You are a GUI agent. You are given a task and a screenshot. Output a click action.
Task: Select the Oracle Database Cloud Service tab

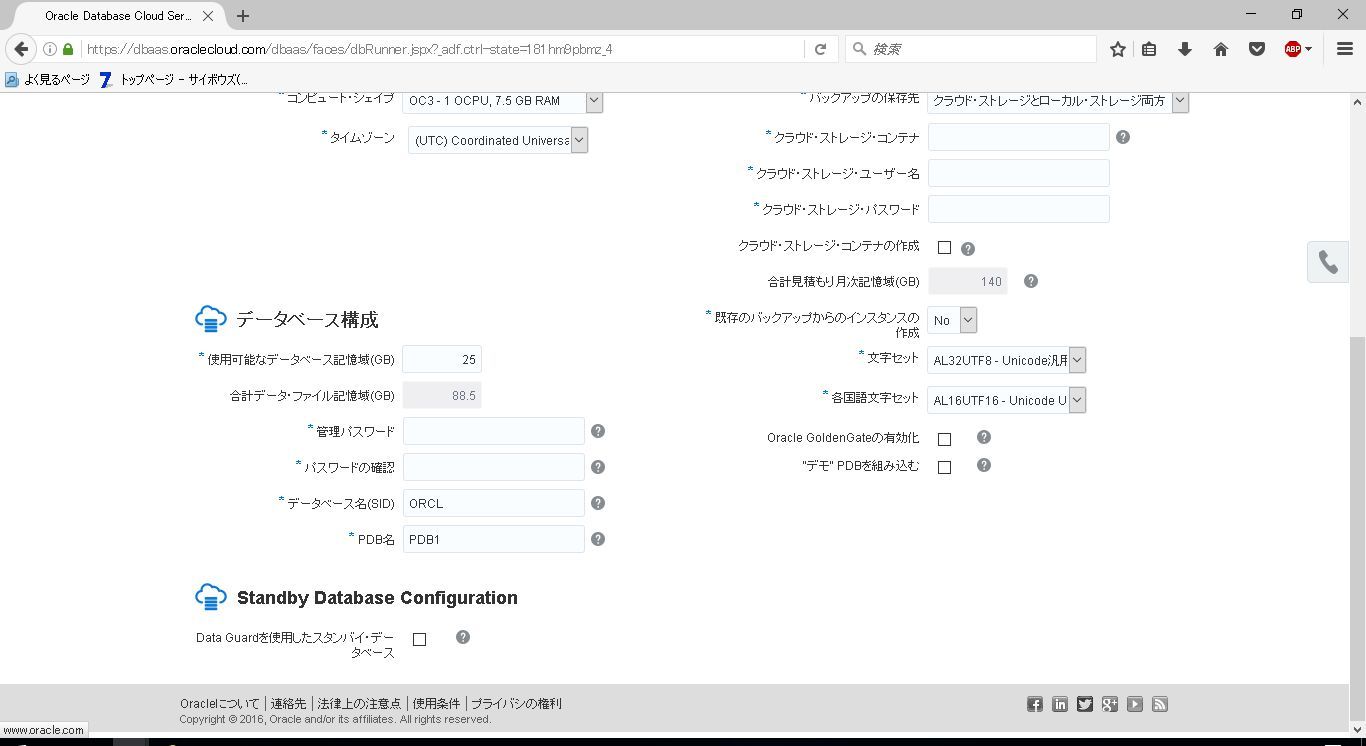(x=118, y=16)
